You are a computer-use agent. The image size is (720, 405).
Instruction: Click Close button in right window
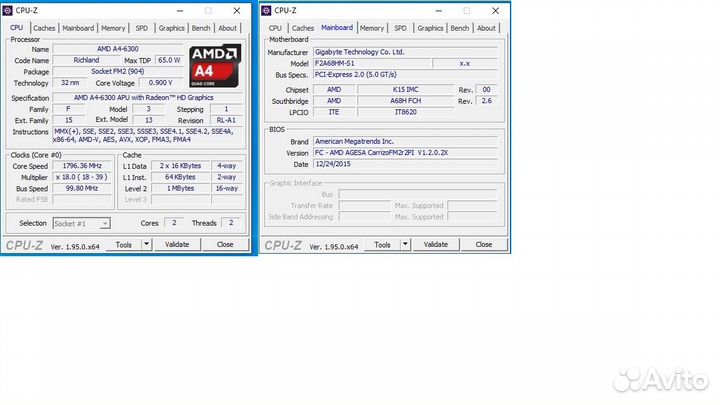pos(484,244)
